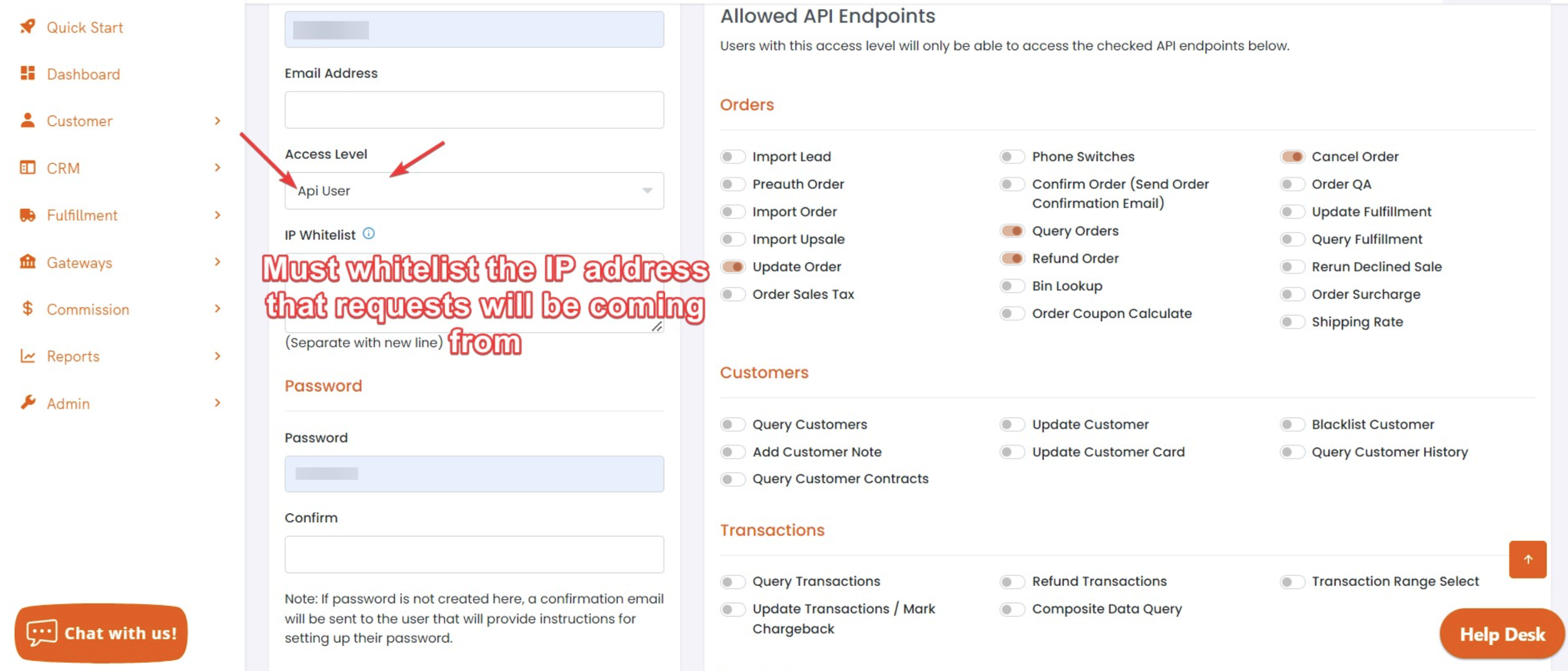Click the Quick Start rocket icon
The width and height of the screenshot is (1568, 671).
[x=27, y=26]
